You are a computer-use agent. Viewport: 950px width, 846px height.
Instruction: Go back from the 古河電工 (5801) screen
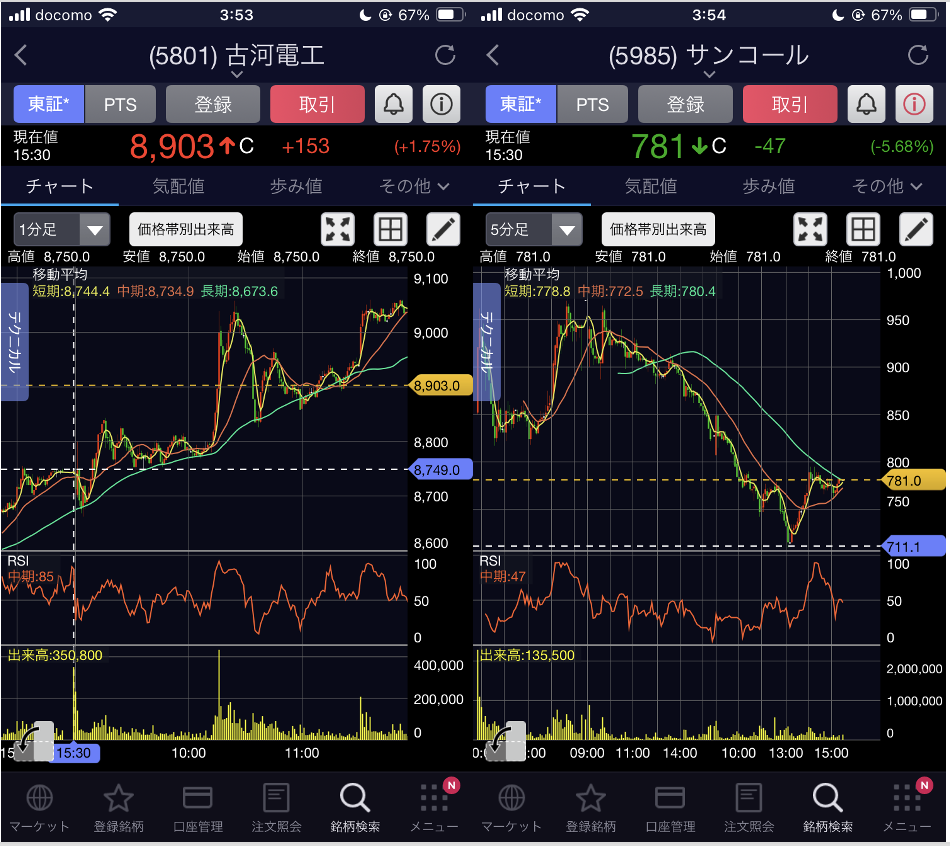21,55
